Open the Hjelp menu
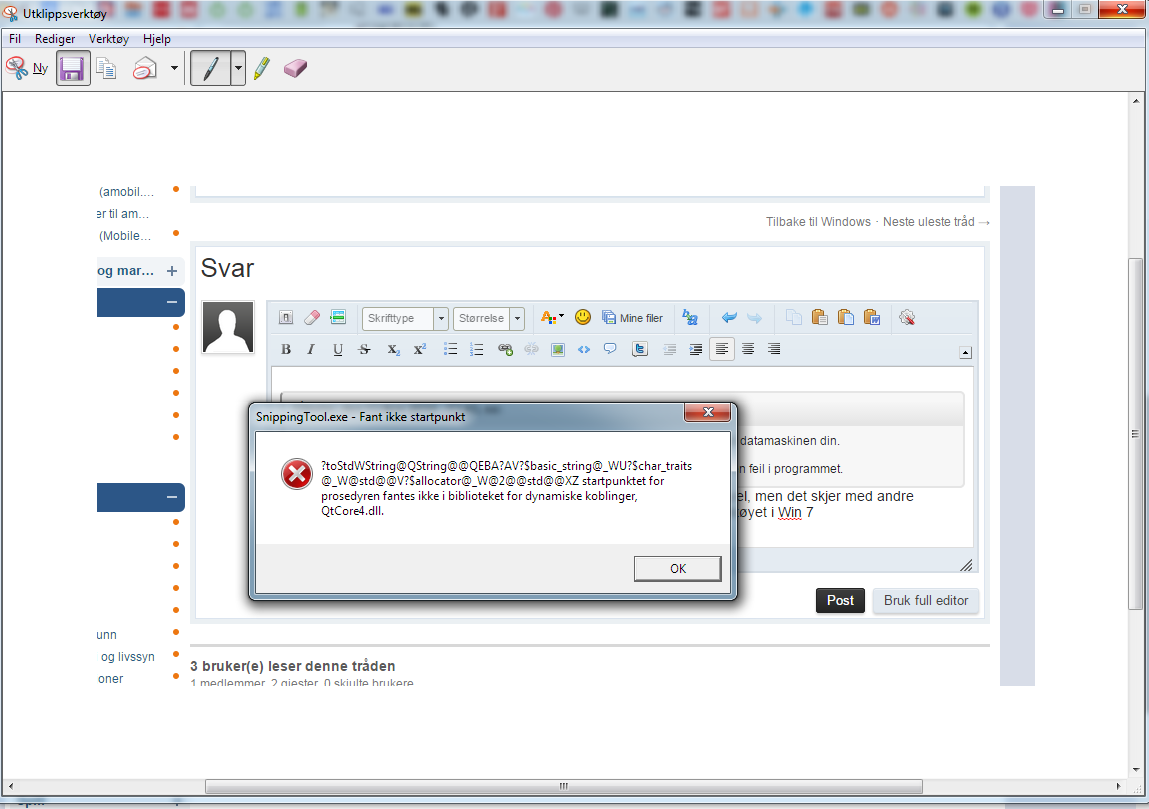Image resolution: width=1149 pixels, height=809 pixels. click(x=157, y=39)
